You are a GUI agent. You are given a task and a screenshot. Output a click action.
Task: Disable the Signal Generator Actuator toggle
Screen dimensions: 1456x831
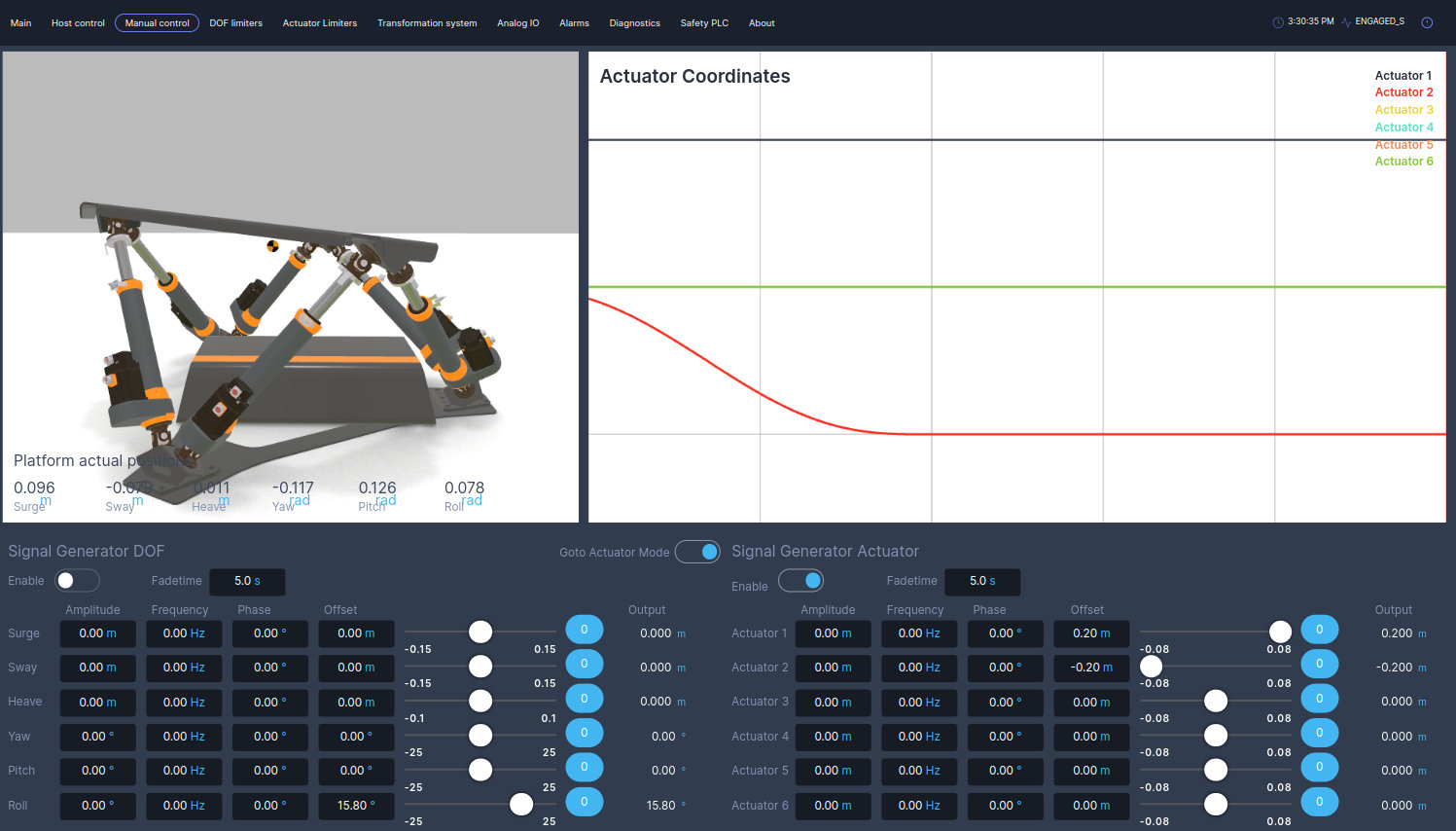800,581
